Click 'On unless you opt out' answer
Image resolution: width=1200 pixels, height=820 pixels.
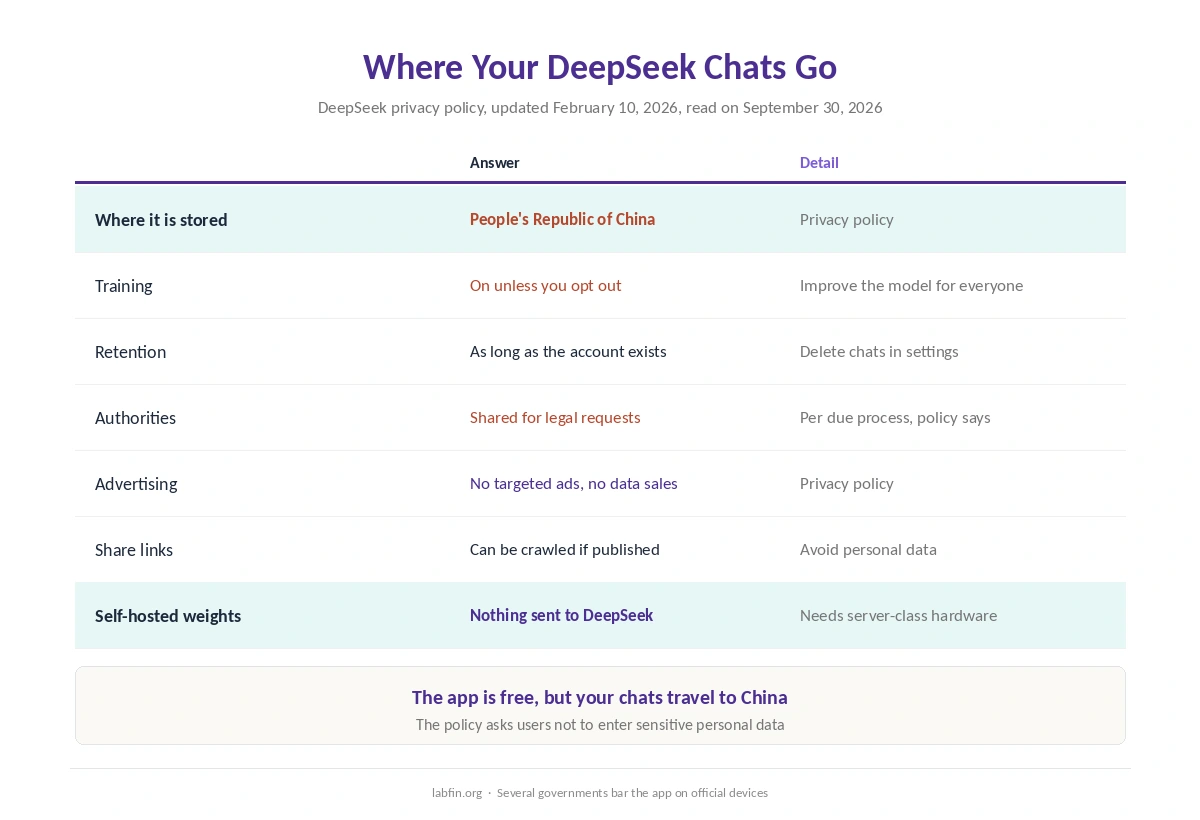(x=545, y=285)
